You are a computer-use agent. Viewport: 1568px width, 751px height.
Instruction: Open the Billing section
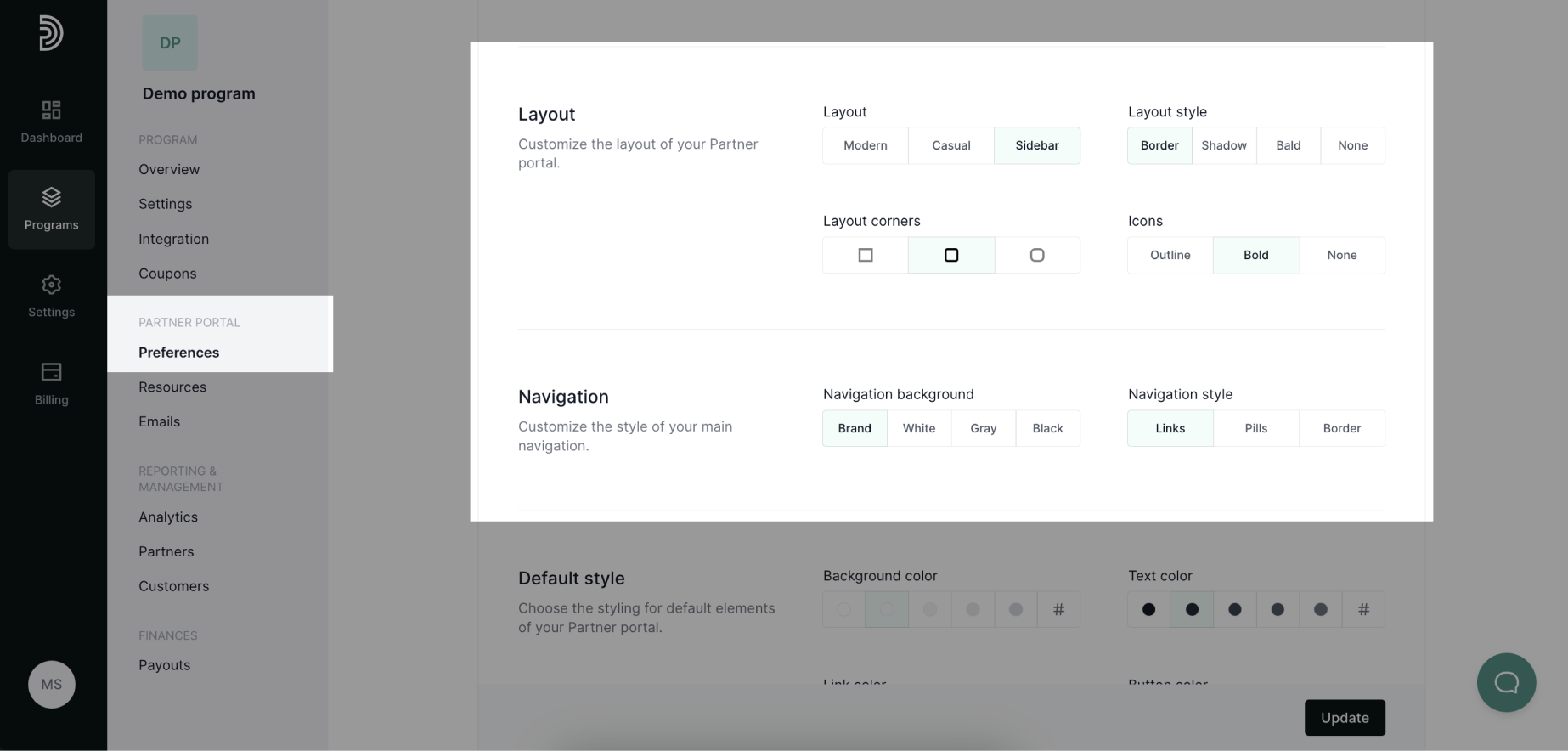click(x=52, y=384)
